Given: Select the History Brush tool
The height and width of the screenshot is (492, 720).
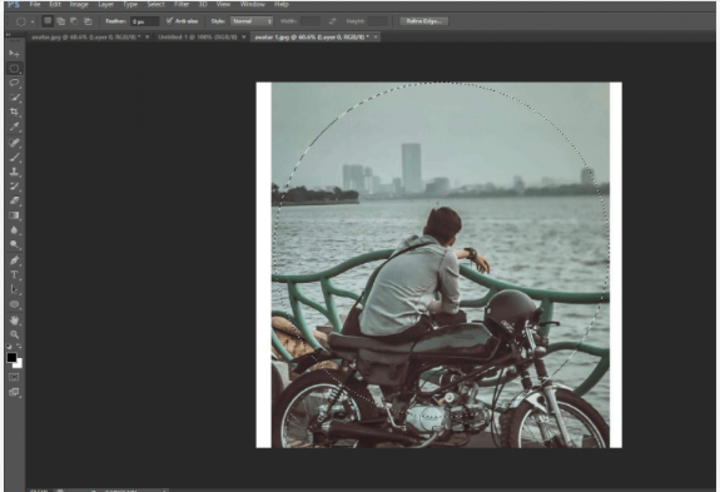Looking at the screenshot, I should click(14, 186).
